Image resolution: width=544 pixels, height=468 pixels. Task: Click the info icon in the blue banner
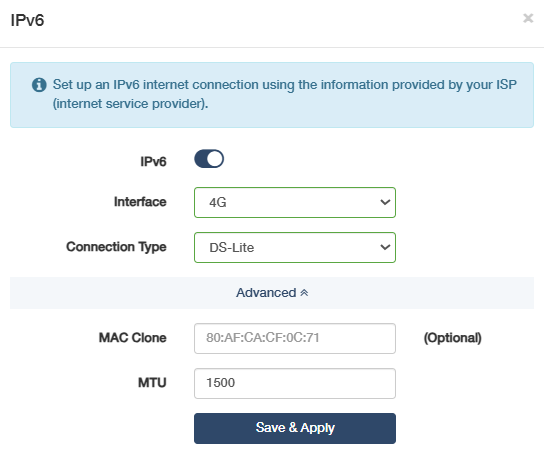39,85
